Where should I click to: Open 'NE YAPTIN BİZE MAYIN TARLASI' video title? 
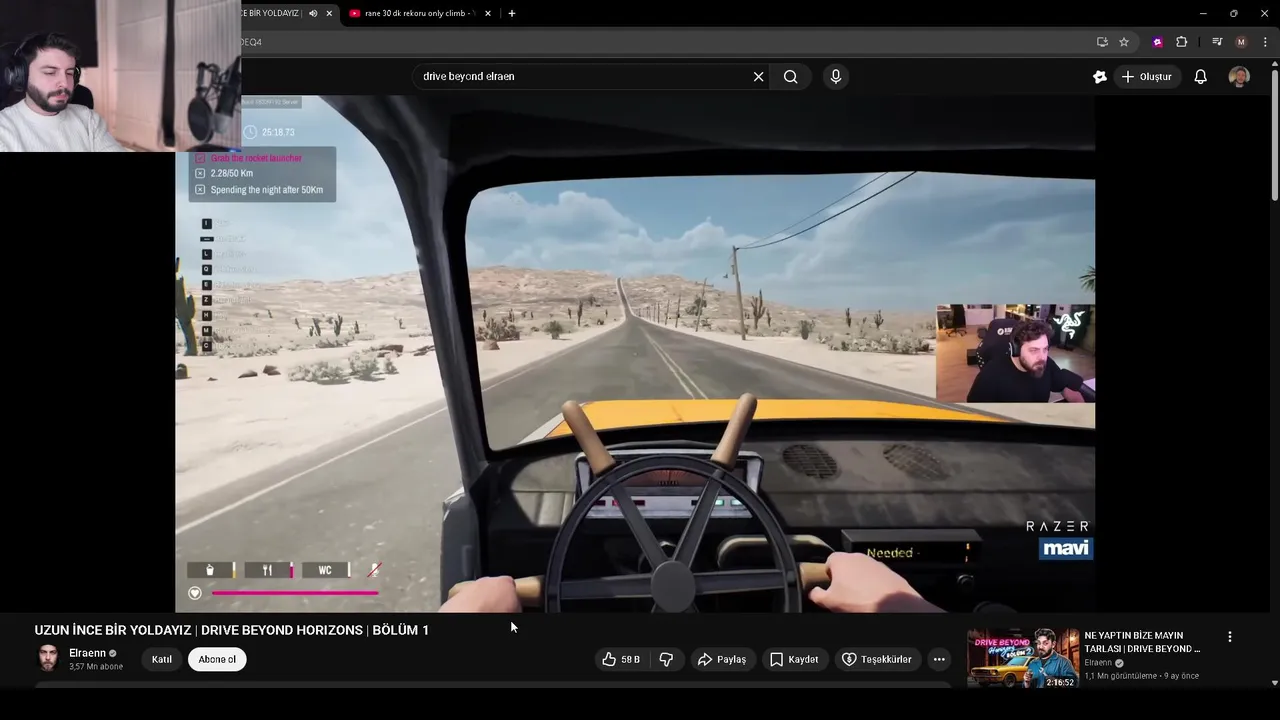tap(1142, 642)
